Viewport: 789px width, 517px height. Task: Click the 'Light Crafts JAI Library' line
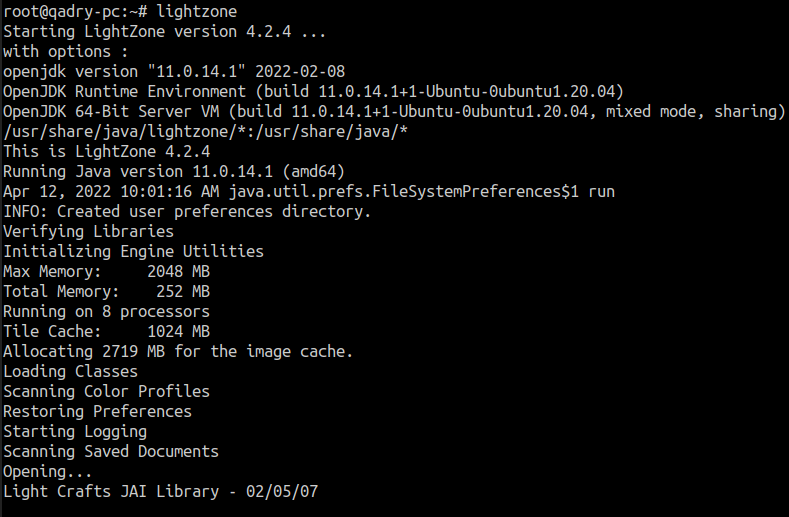[x=161, y=491]
